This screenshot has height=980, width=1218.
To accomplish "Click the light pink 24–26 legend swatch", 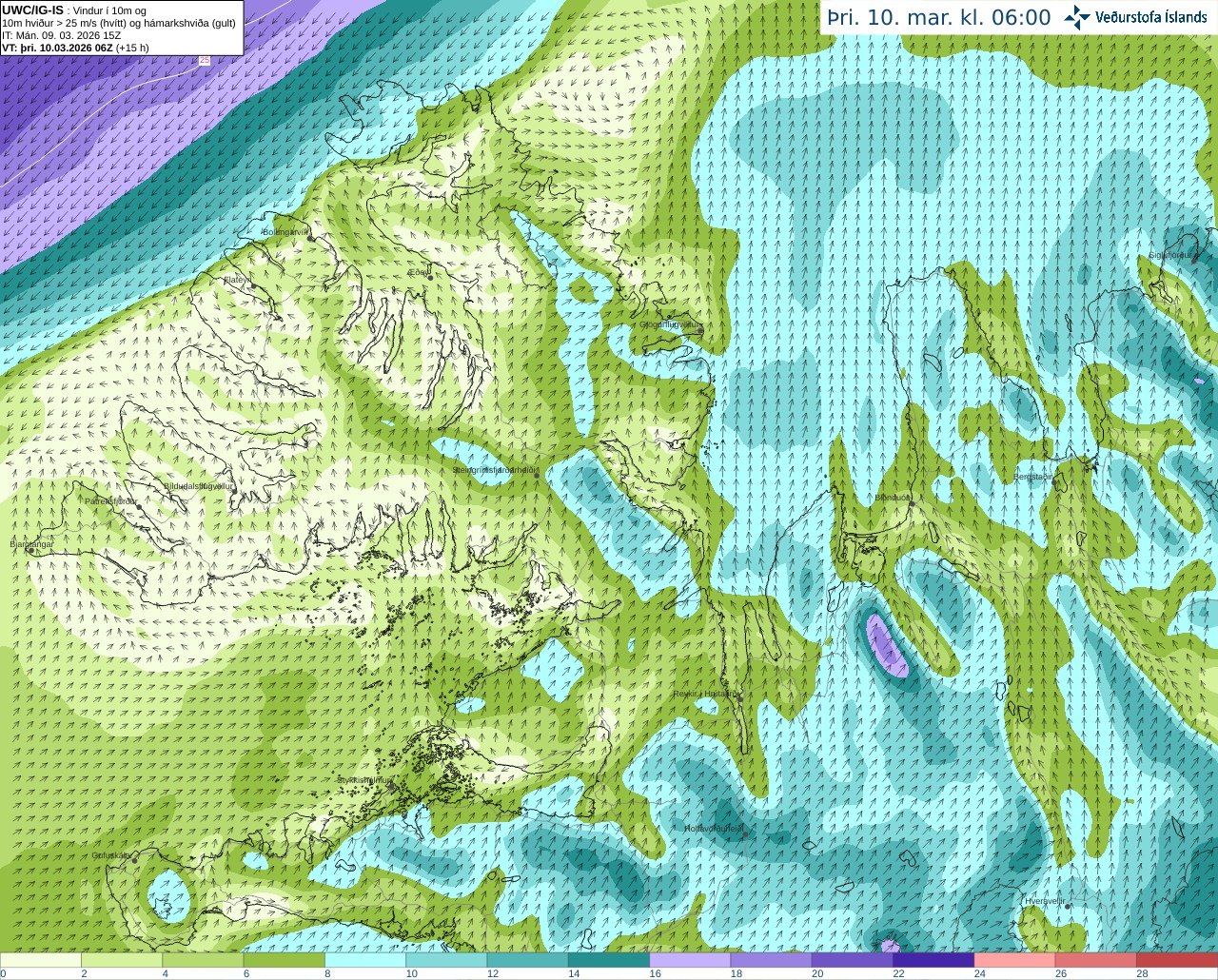I will pyautogui.click(x=1014, y=960).
